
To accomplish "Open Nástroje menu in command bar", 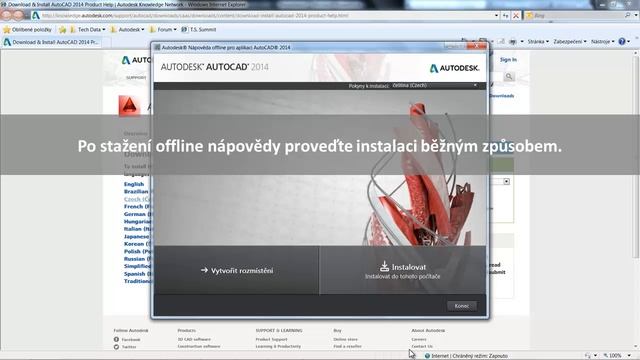I will (x=602, y=42).
